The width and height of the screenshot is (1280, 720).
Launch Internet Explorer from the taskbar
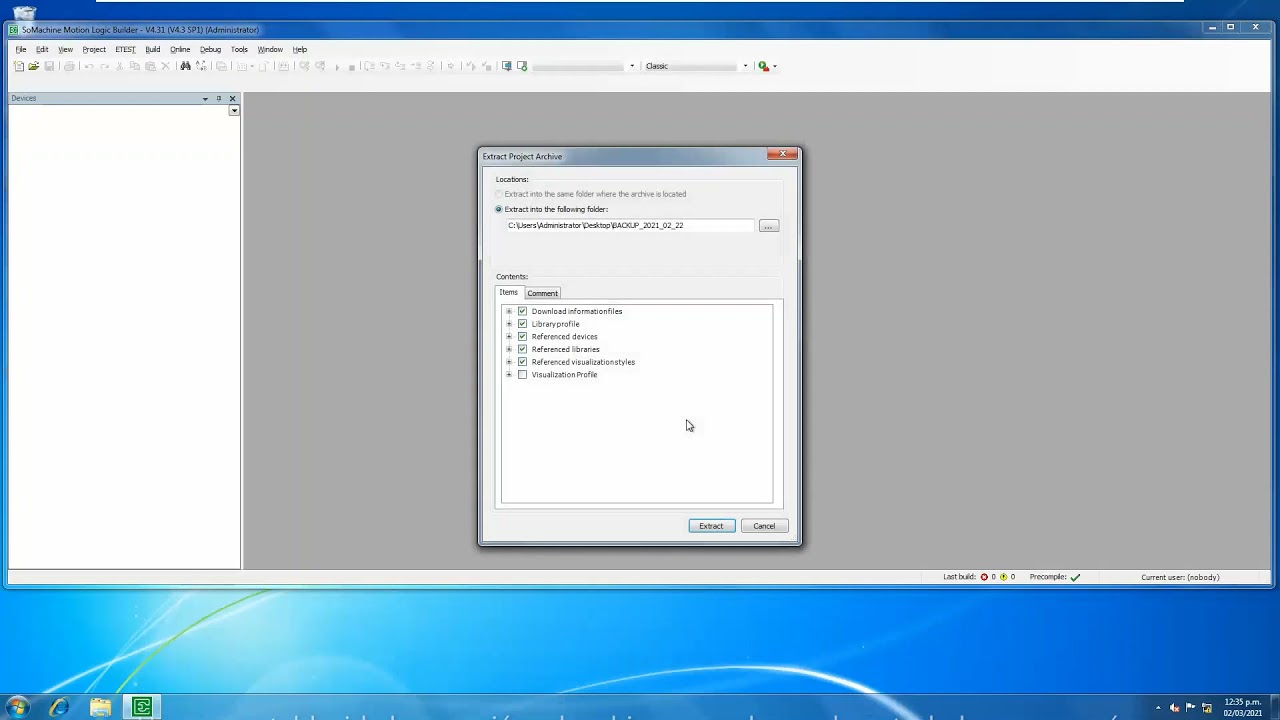[x=59, y=707]
